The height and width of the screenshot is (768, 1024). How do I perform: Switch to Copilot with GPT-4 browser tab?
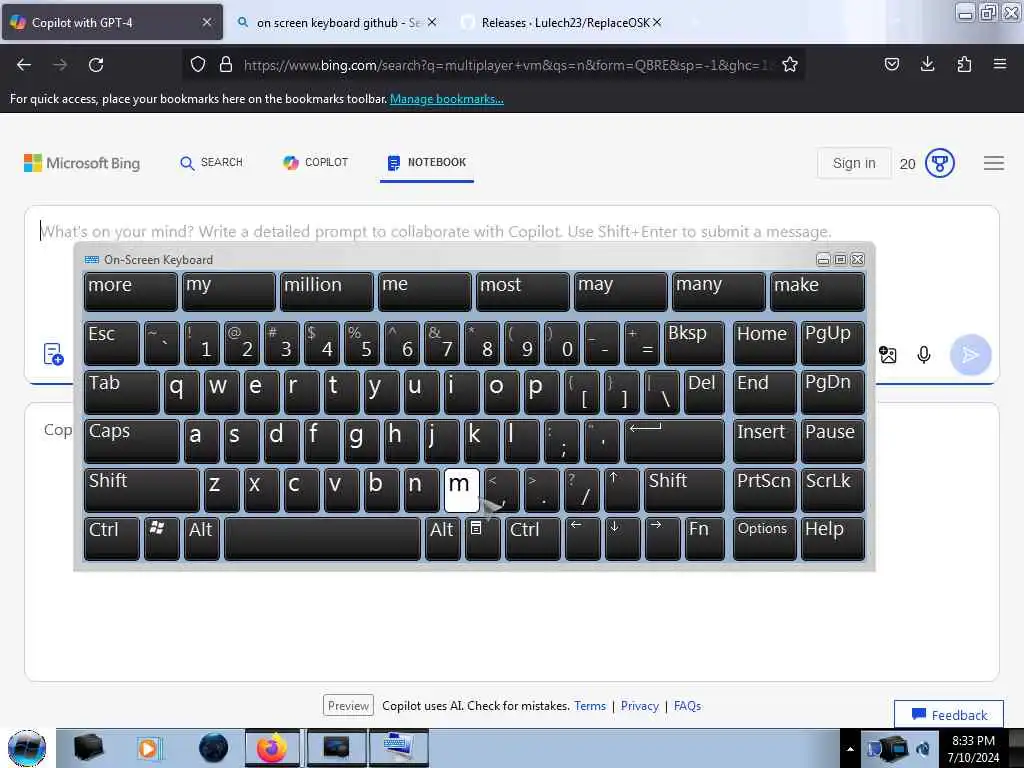(x=112, y=22)
